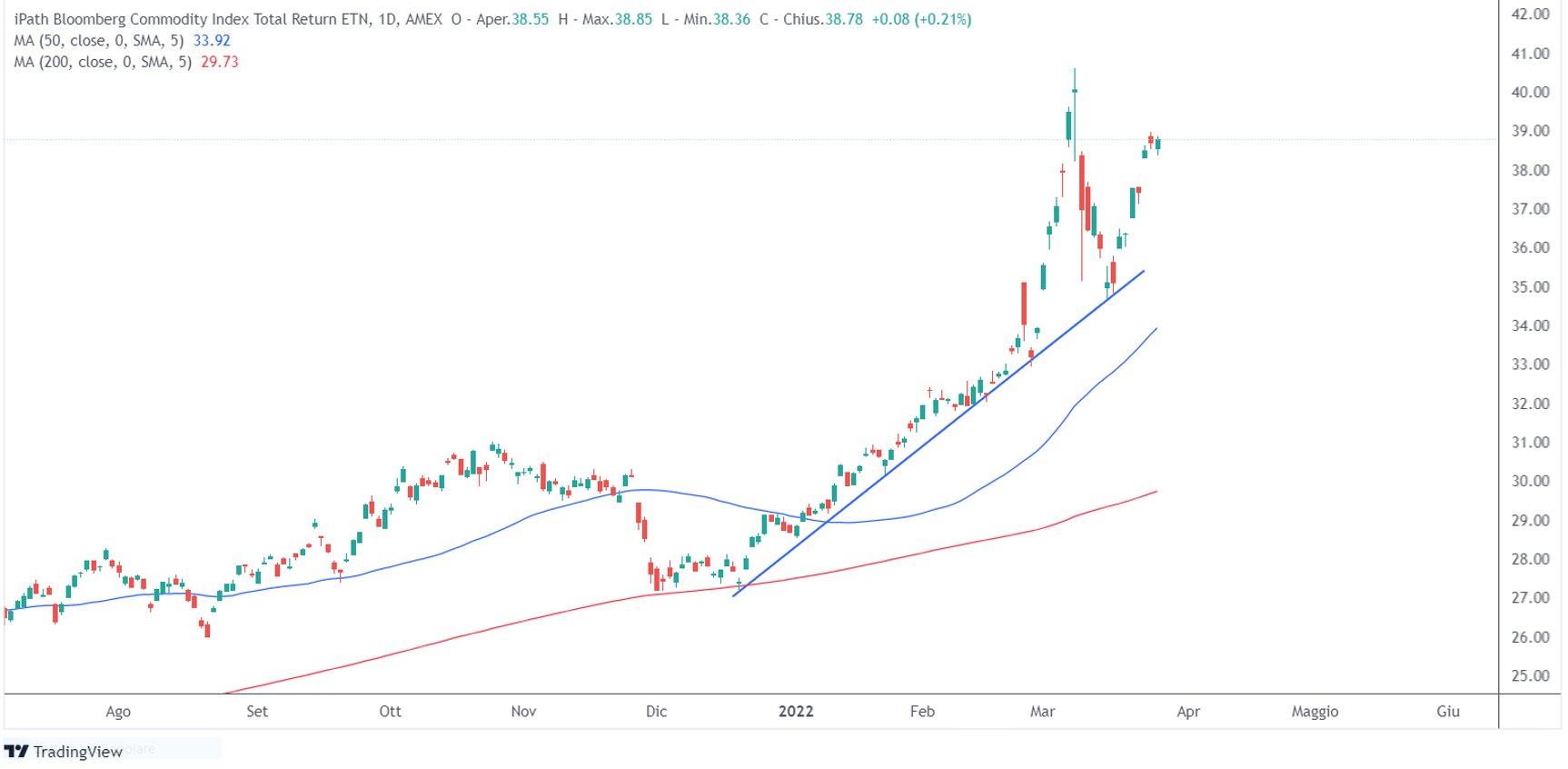
Task: Click the blue MA value 33.92
Action: point(212,41)
